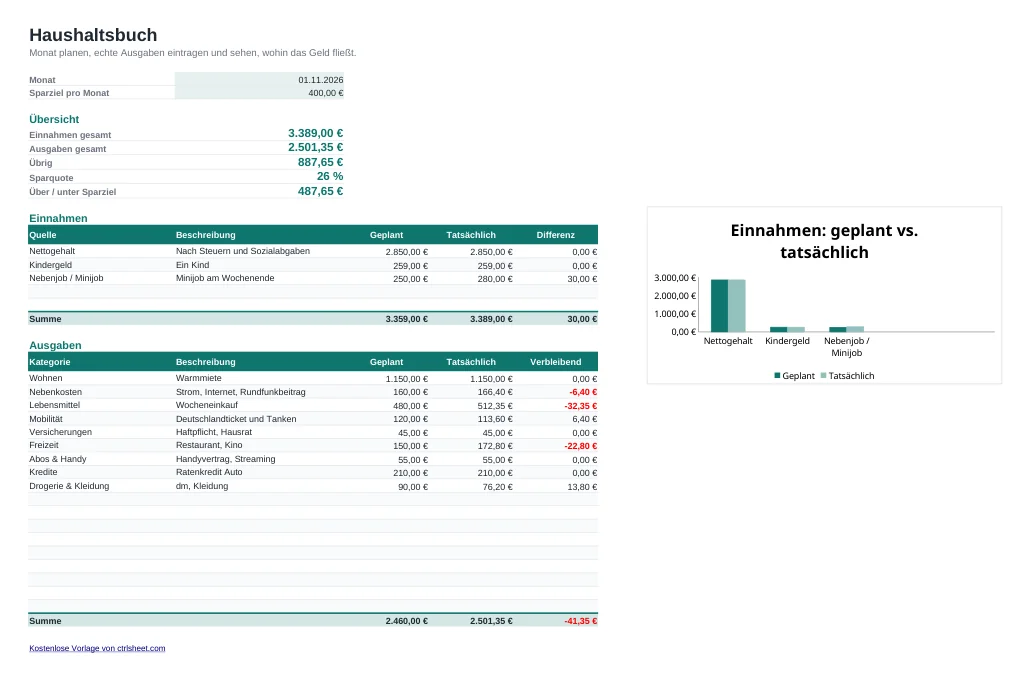Select the Kredite category cell
1031x681 pixels.
(101, 472)
